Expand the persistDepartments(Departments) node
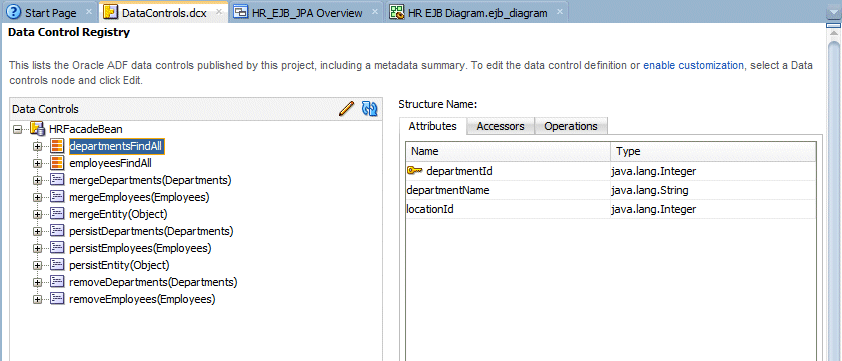The width and height of the screenshot is (842, 361). click(38, 232)
